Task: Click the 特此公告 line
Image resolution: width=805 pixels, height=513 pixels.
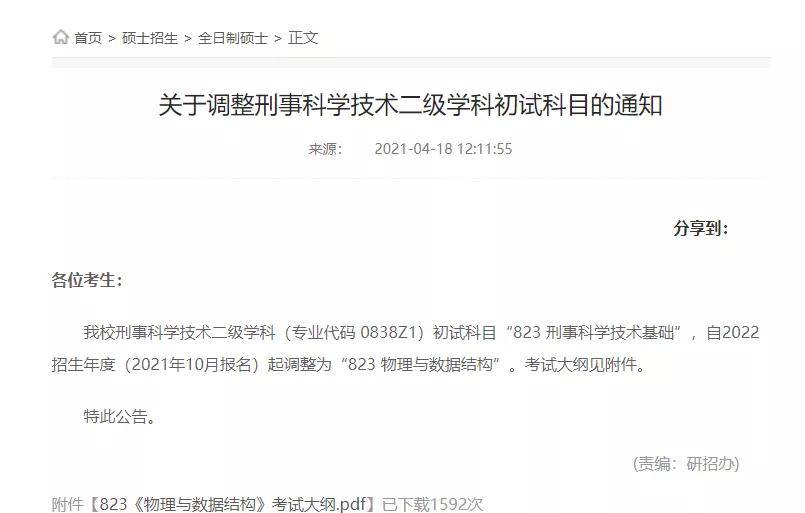Action: [120, 416]
